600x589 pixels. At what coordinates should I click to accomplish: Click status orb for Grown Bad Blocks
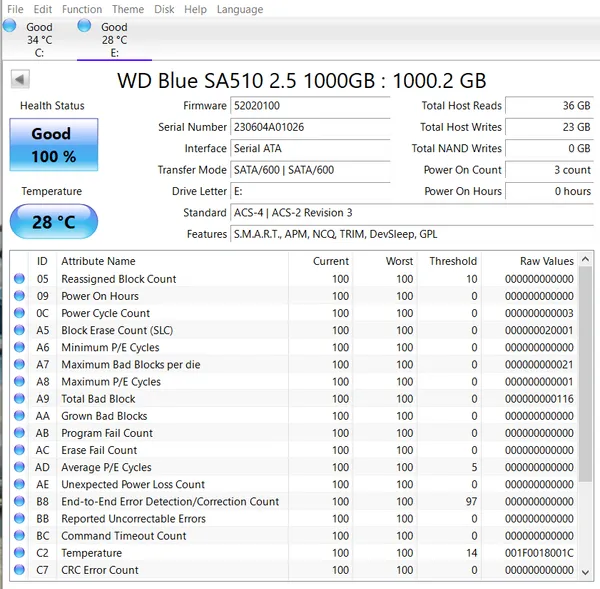pyautogui.click(x=19, y=416)
